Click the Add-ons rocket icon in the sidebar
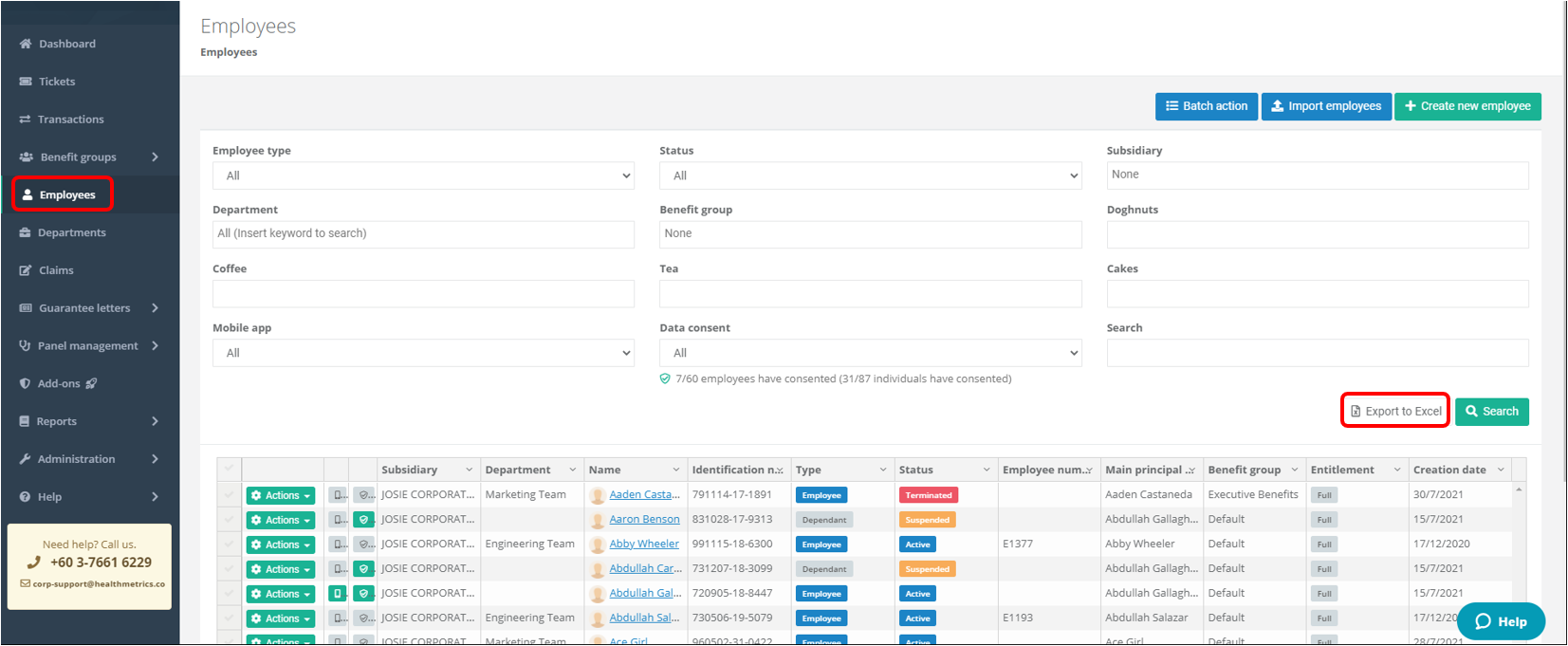Image resolution: width=1568 pixels, height=646 pixels. tap(92, 383)
